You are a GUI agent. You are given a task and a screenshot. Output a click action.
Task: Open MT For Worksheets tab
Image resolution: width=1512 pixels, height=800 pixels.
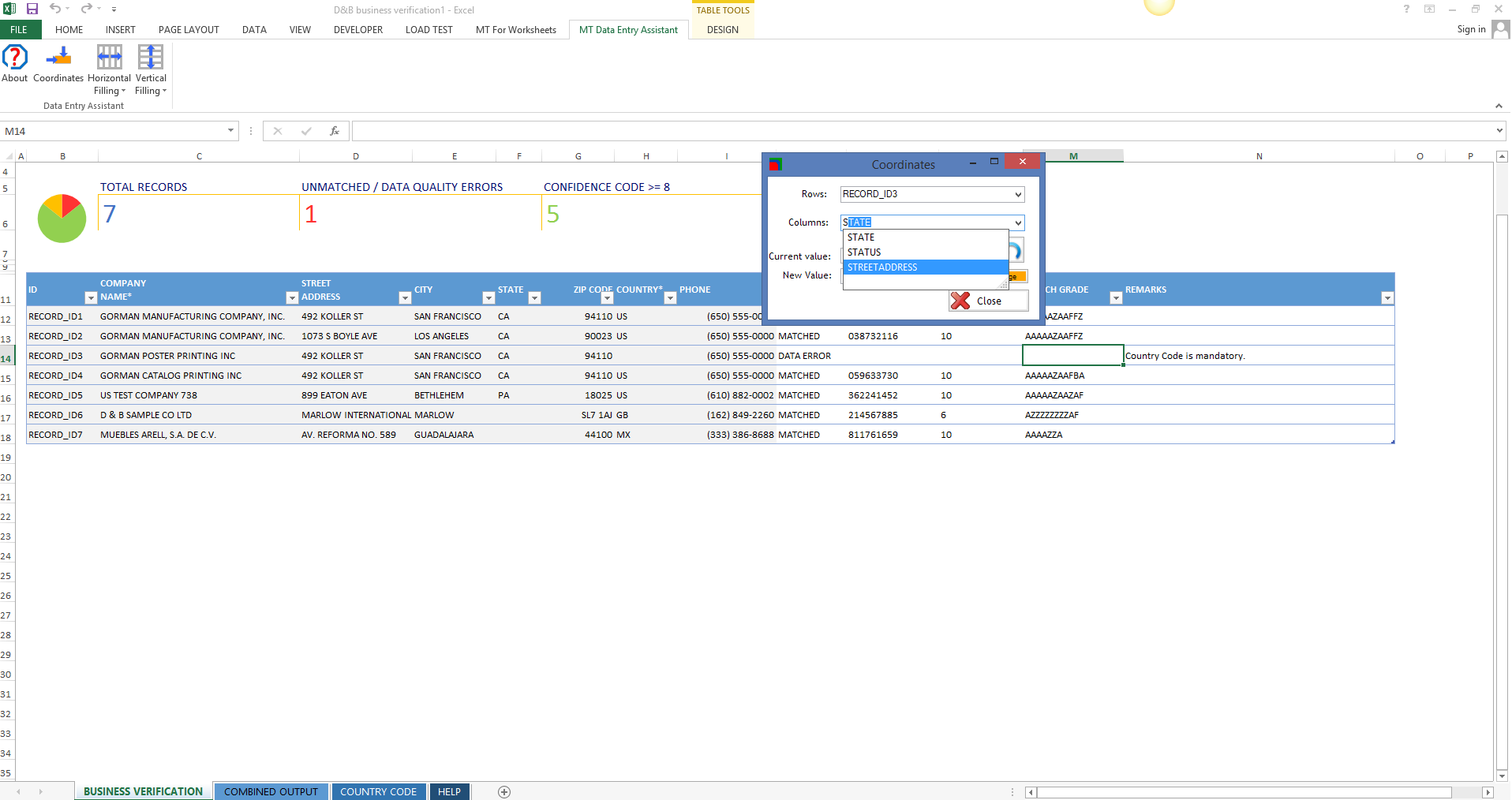click(516, 30)
